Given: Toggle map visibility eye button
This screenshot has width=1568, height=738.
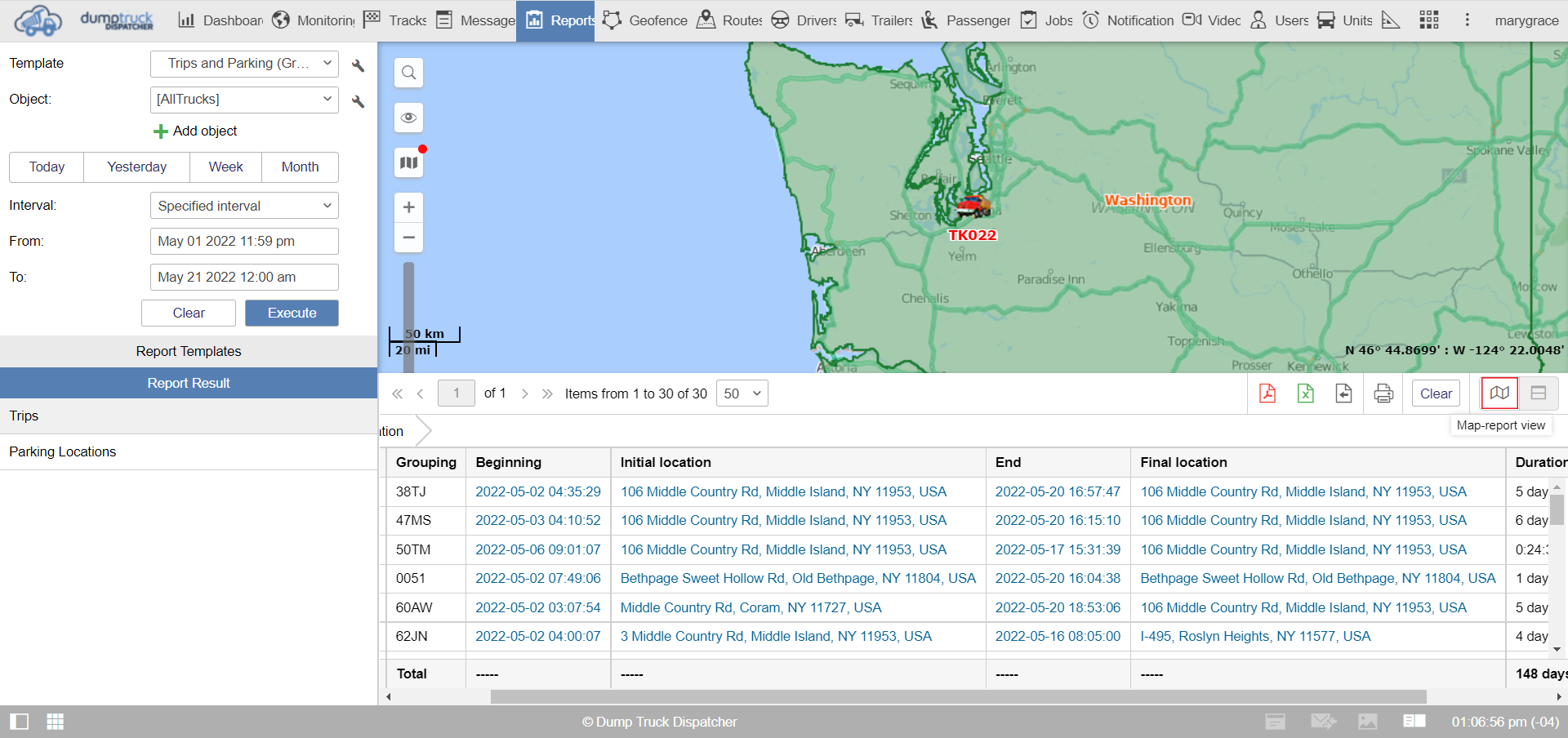Looking at the screenshot, I should (x=408, y=118).
